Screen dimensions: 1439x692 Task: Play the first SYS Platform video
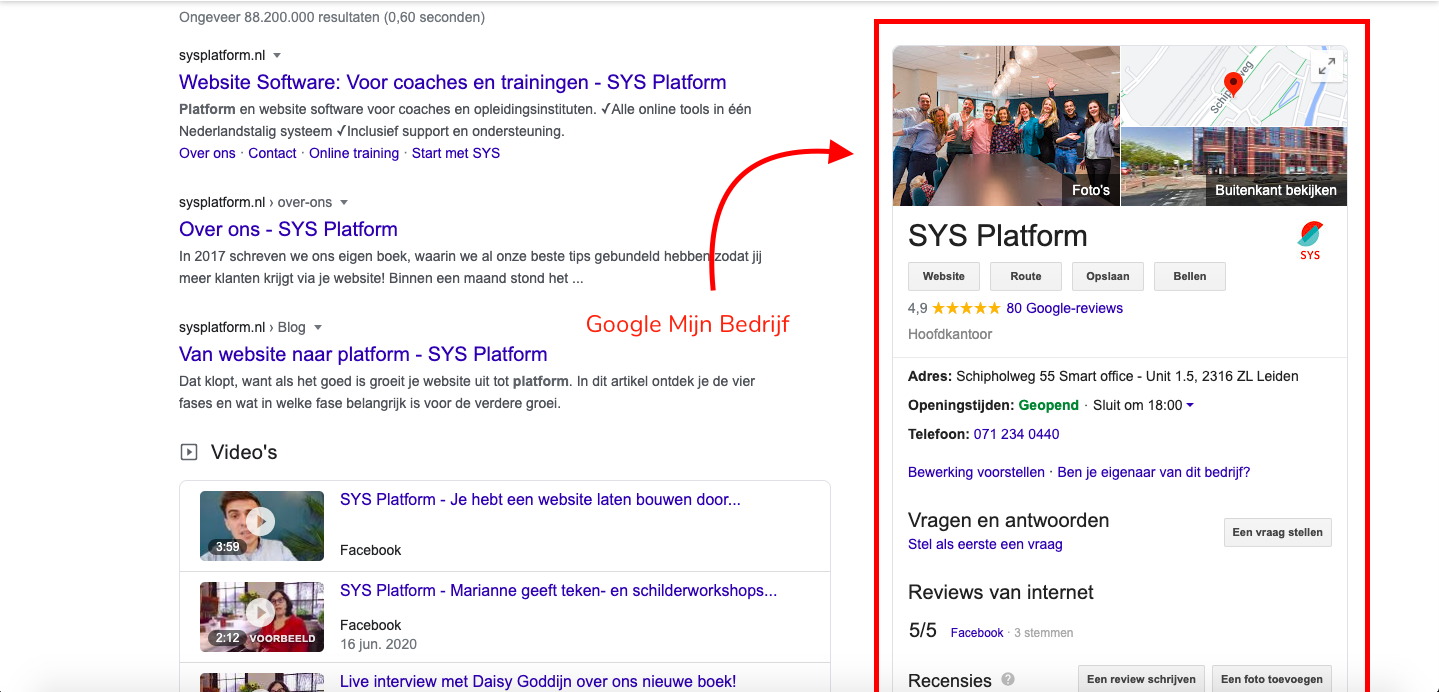(261, 520)
